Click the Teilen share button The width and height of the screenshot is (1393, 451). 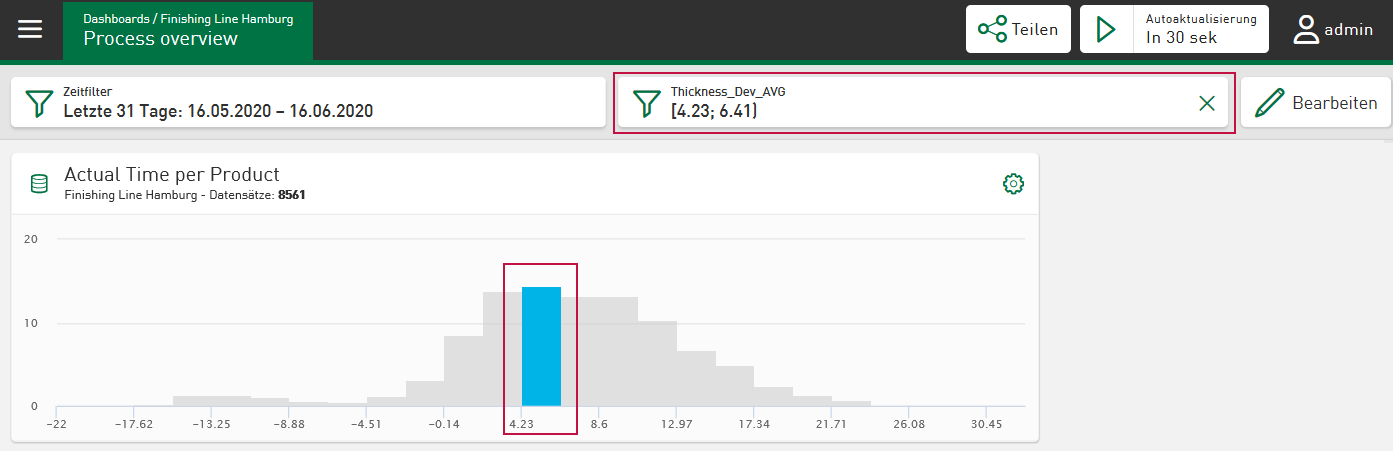pos(1018,29)
